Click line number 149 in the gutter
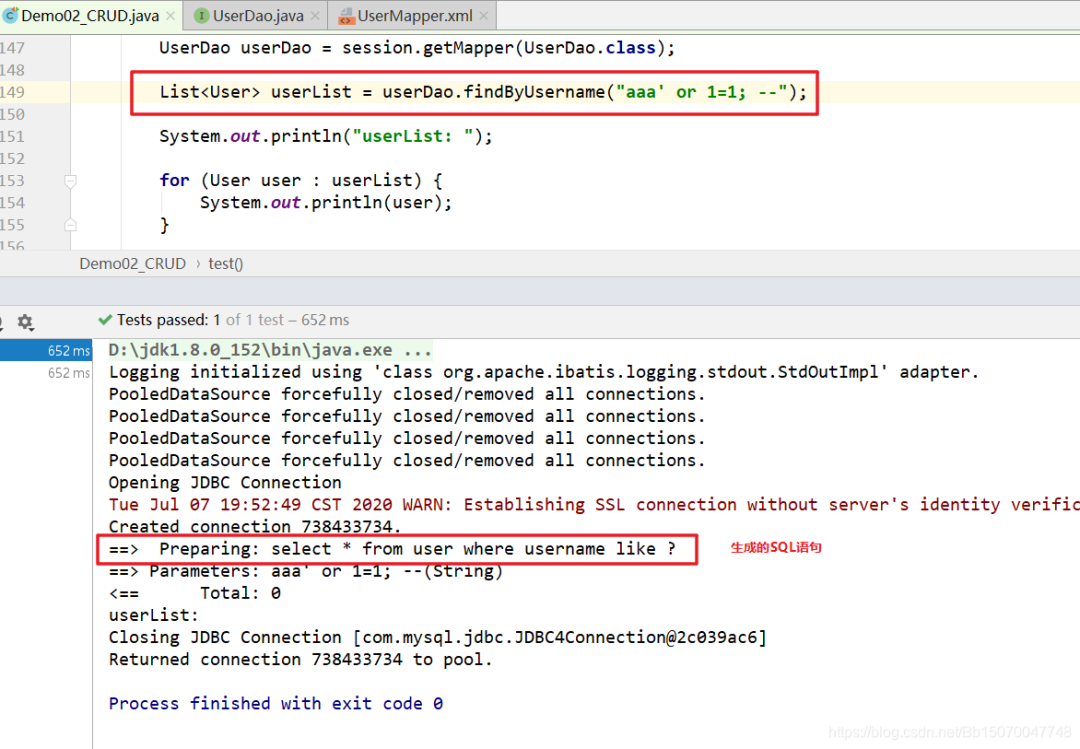This screenshot has width=1080, height=749. point(12,92)
